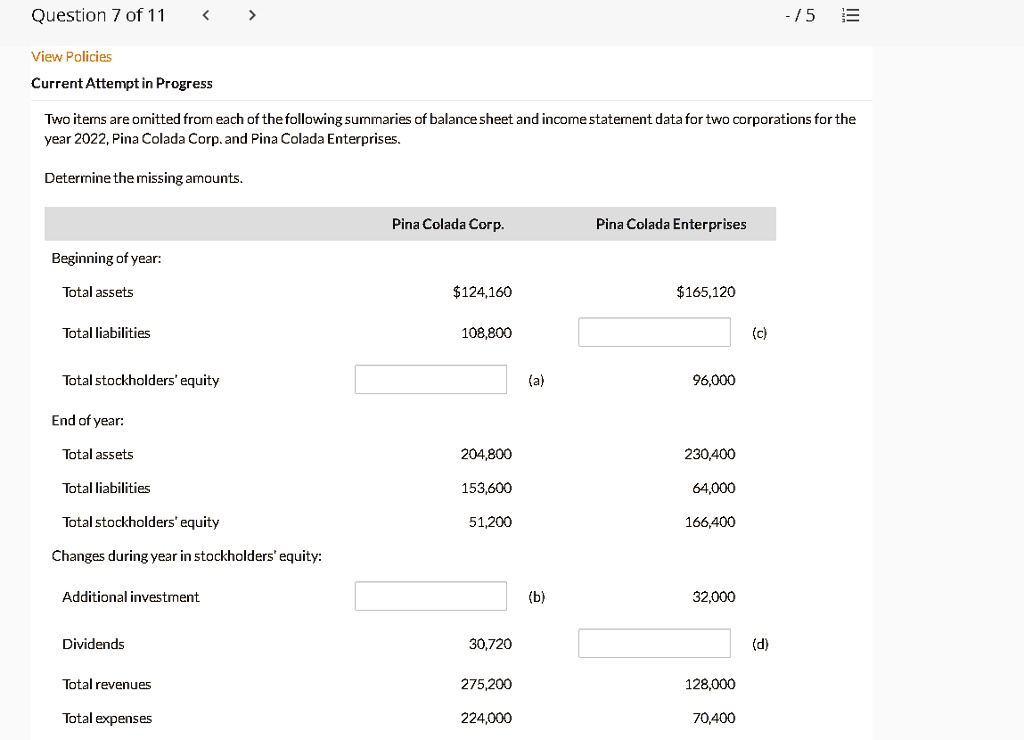Image resolution: width=1024 pixels, height=740 pixels.
Task: Click the 'Total revenues' row label
Action: pos(106,684)
